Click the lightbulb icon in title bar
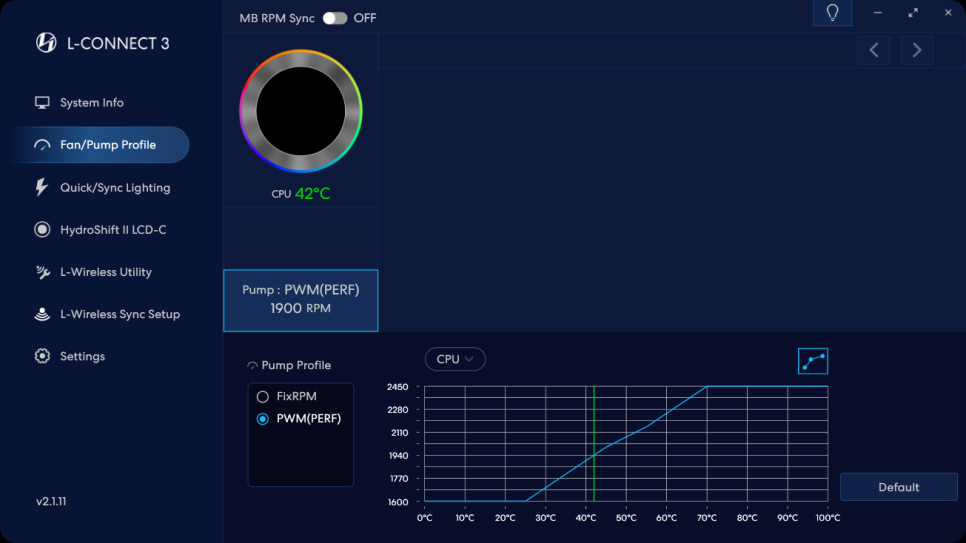The width and height of the screenshot is (966, 543). (832, 13)
